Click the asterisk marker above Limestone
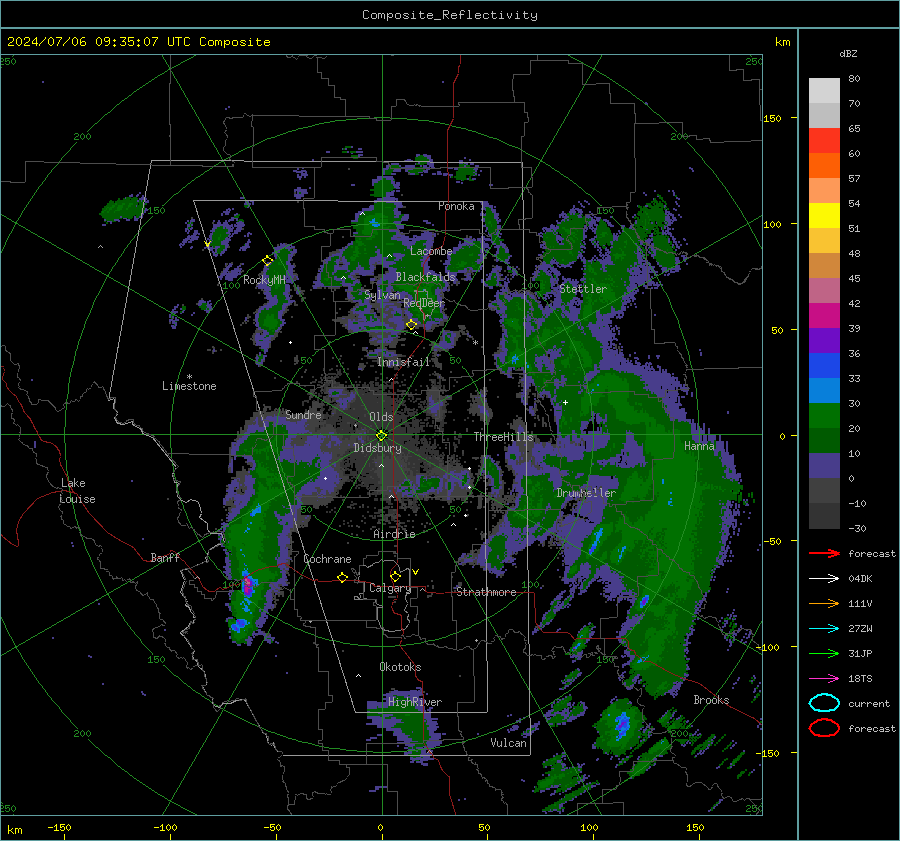 [x=189, y=377]
